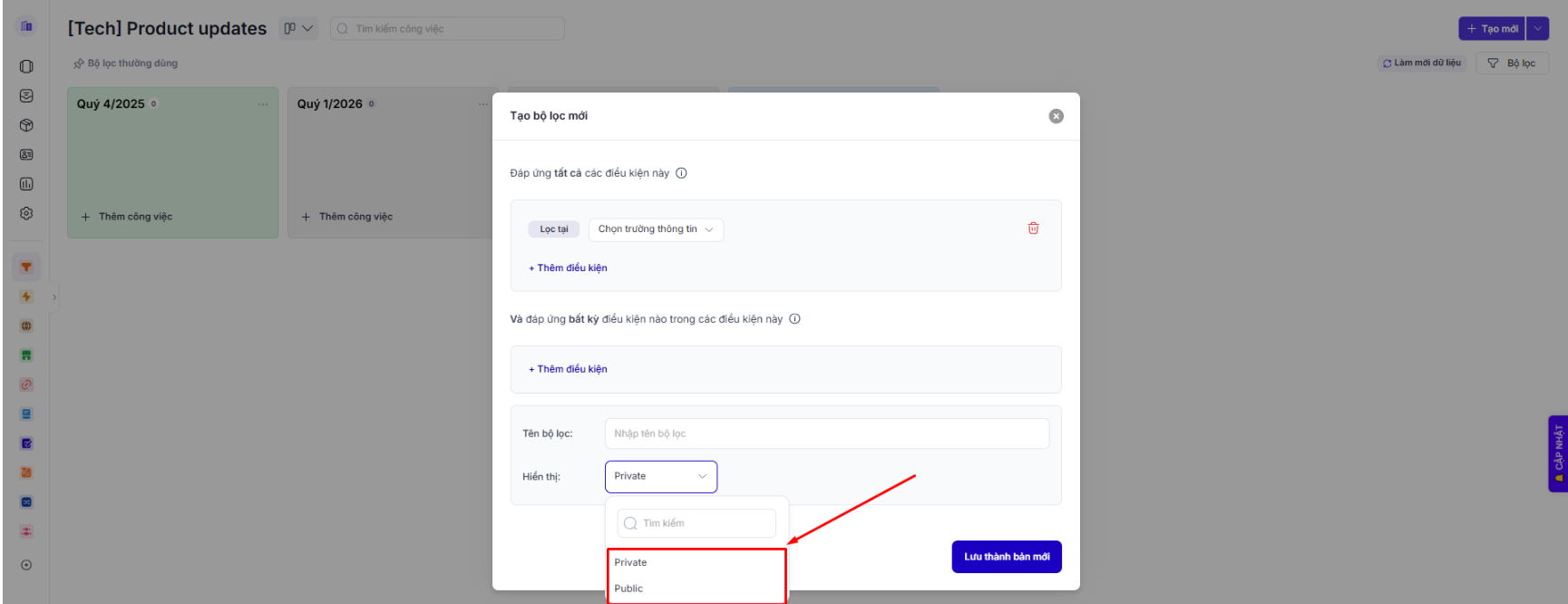Image resolution: width=1568 pixels, height=604 pixels.
Task: Select 'Public' visibility option
Action: (628, 589)
